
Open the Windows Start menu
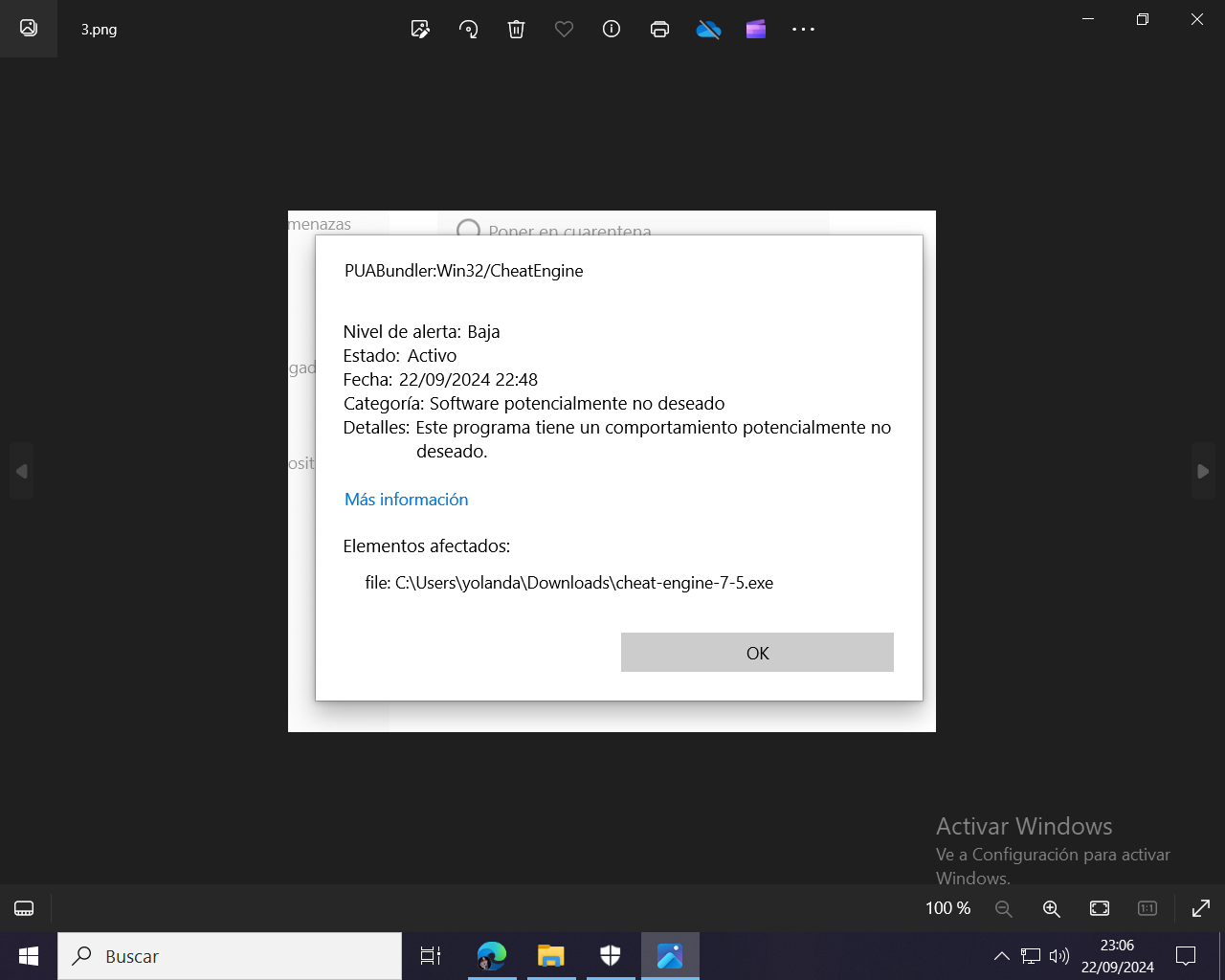[x=29, y=956]
